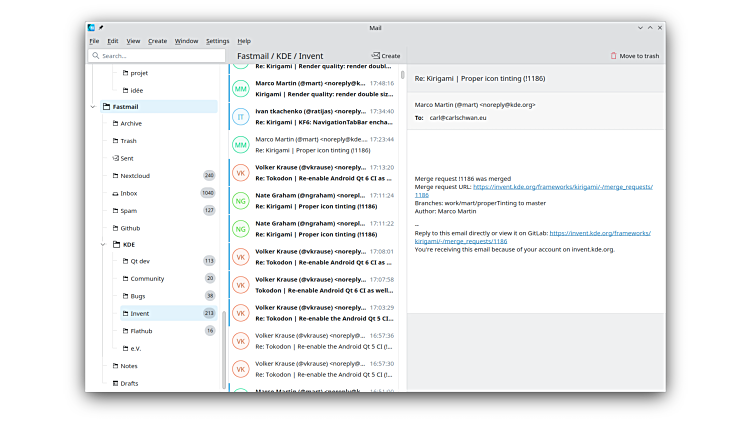Click the Sent folder icon

[x=116, y=158]
